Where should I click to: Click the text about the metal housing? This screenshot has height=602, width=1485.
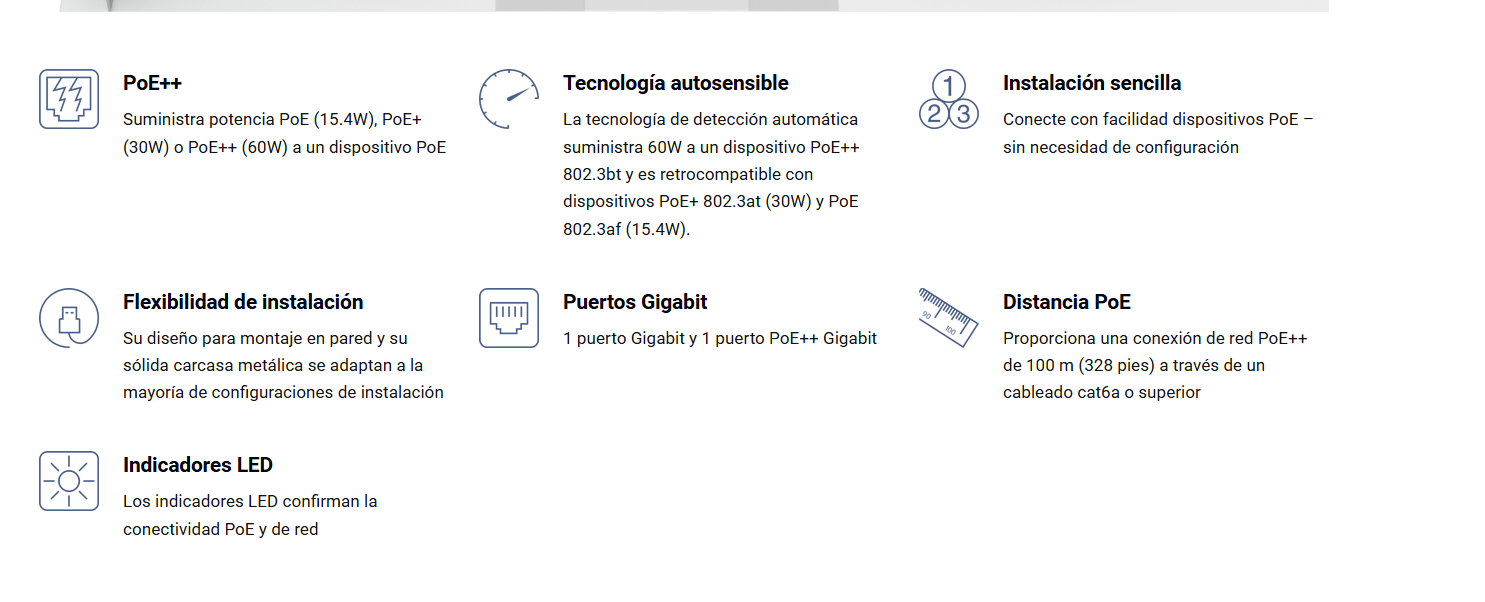coord(283,365)
